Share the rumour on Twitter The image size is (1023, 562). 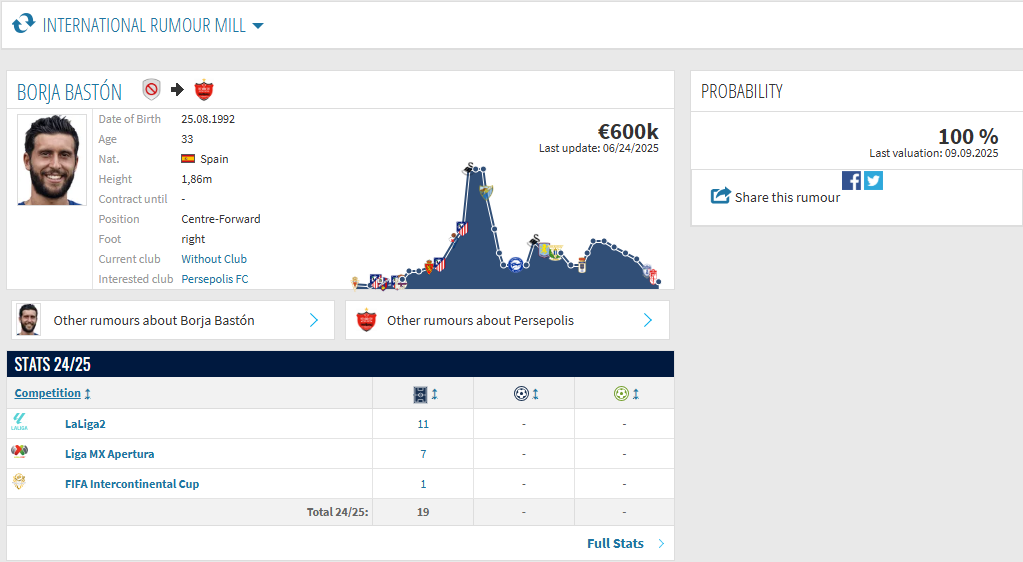[873, 180]
